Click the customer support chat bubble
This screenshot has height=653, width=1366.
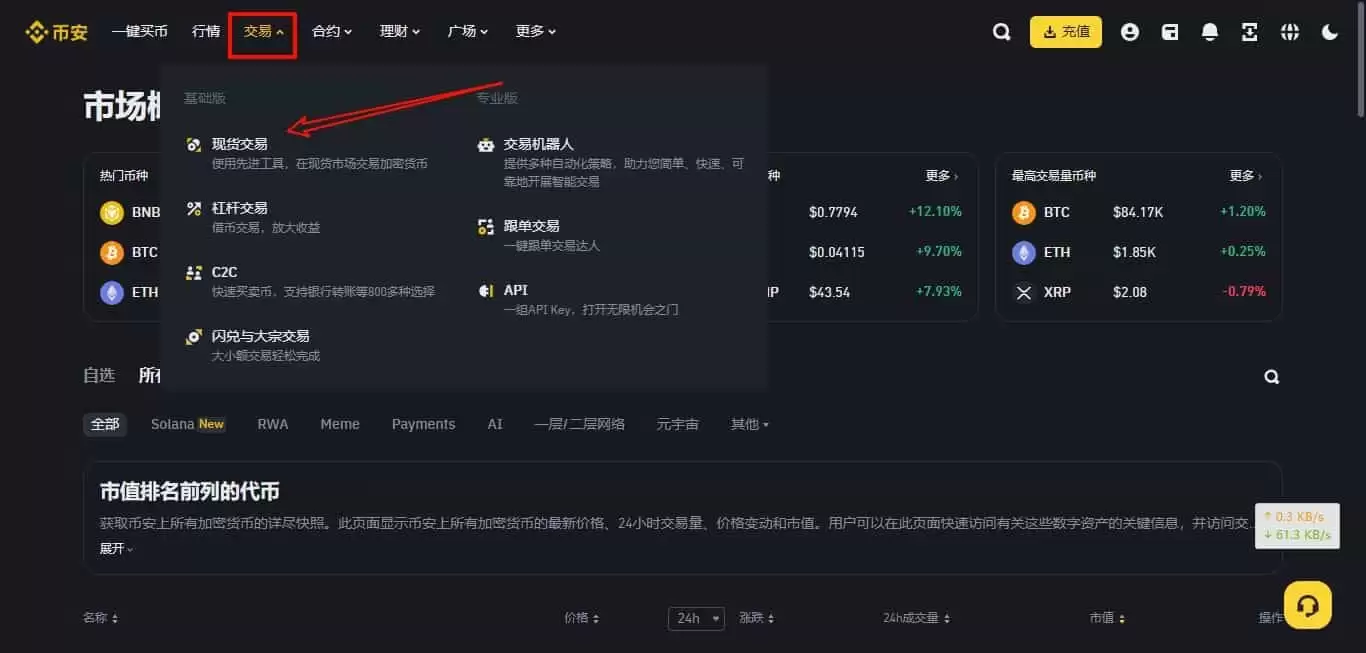(1308, 605)
